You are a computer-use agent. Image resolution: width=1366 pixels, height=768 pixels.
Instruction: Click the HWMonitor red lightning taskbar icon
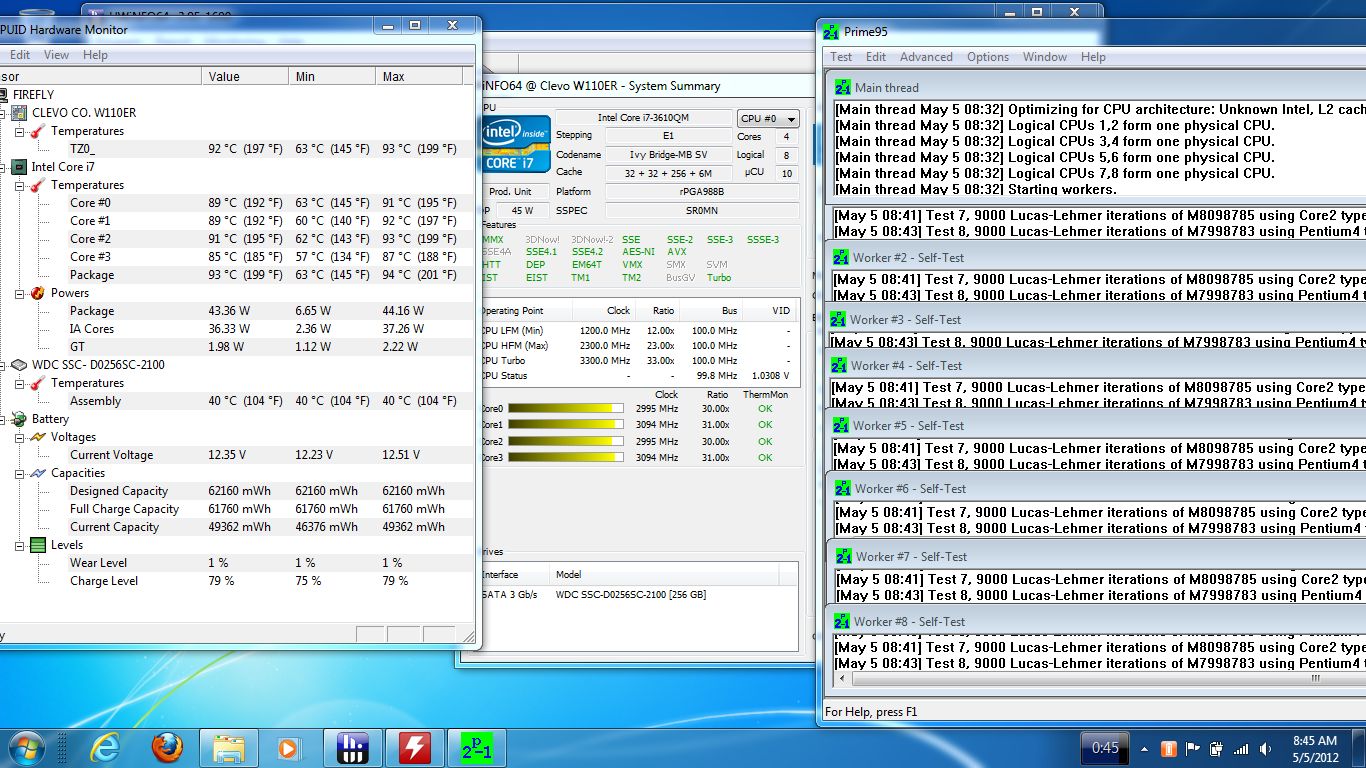414,747
